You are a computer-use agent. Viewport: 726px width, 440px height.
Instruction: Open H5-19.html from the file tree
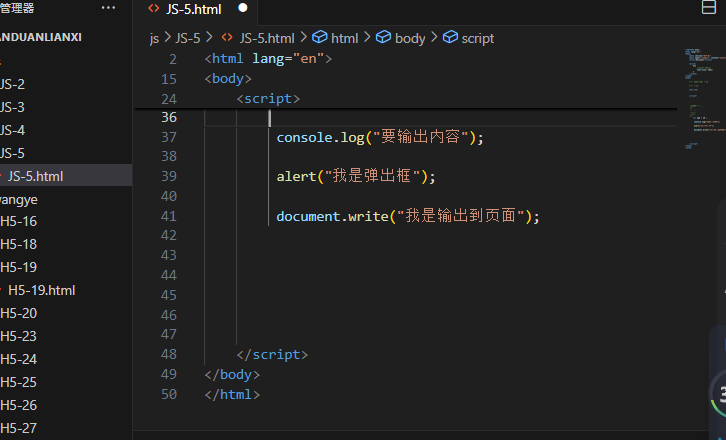(x=41, y=290)
